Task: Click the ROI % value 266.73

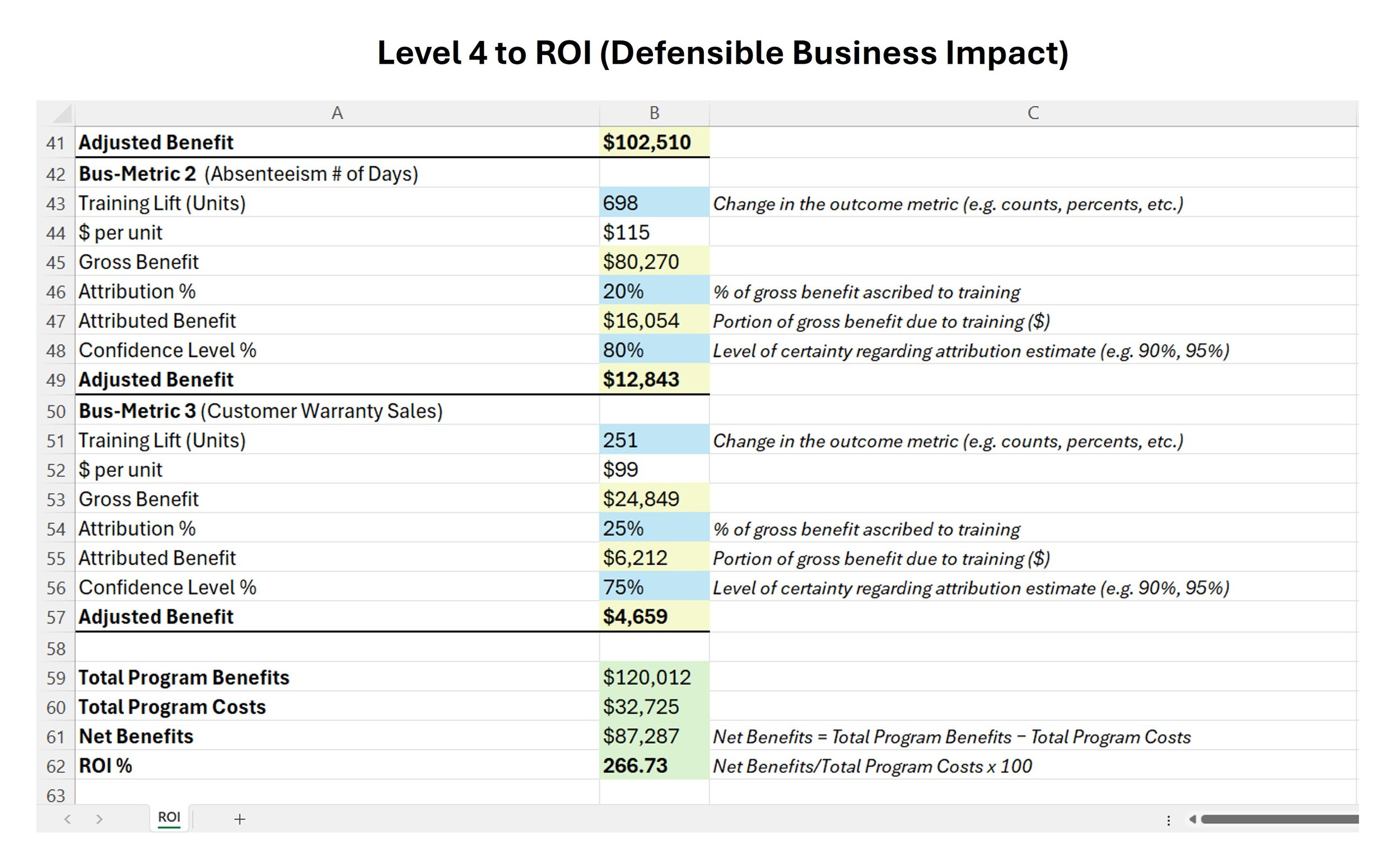Action: click(654, 766)
